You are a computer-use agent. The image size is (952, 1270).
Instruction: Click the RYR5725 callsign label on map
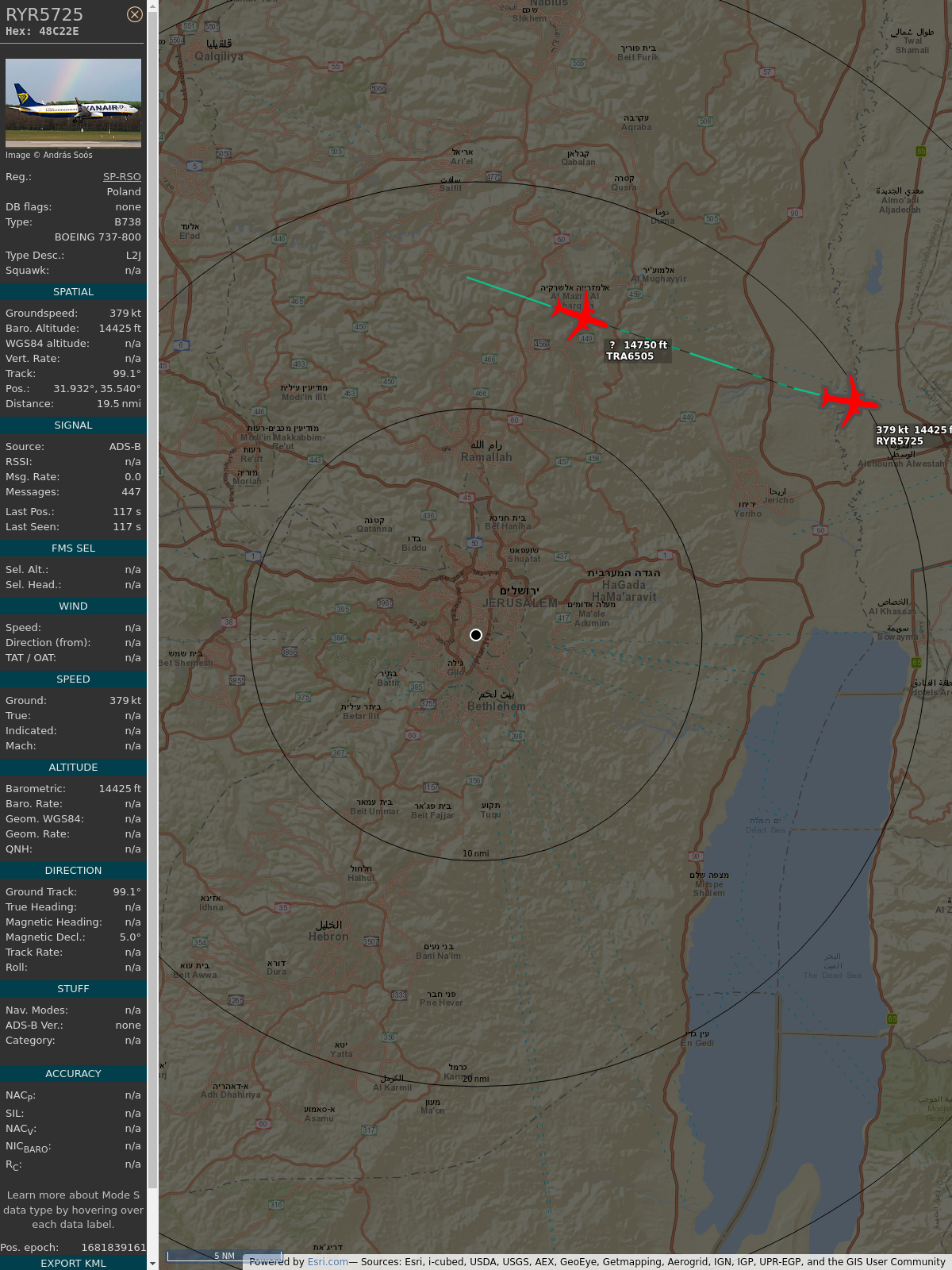(x=900, y=441)
